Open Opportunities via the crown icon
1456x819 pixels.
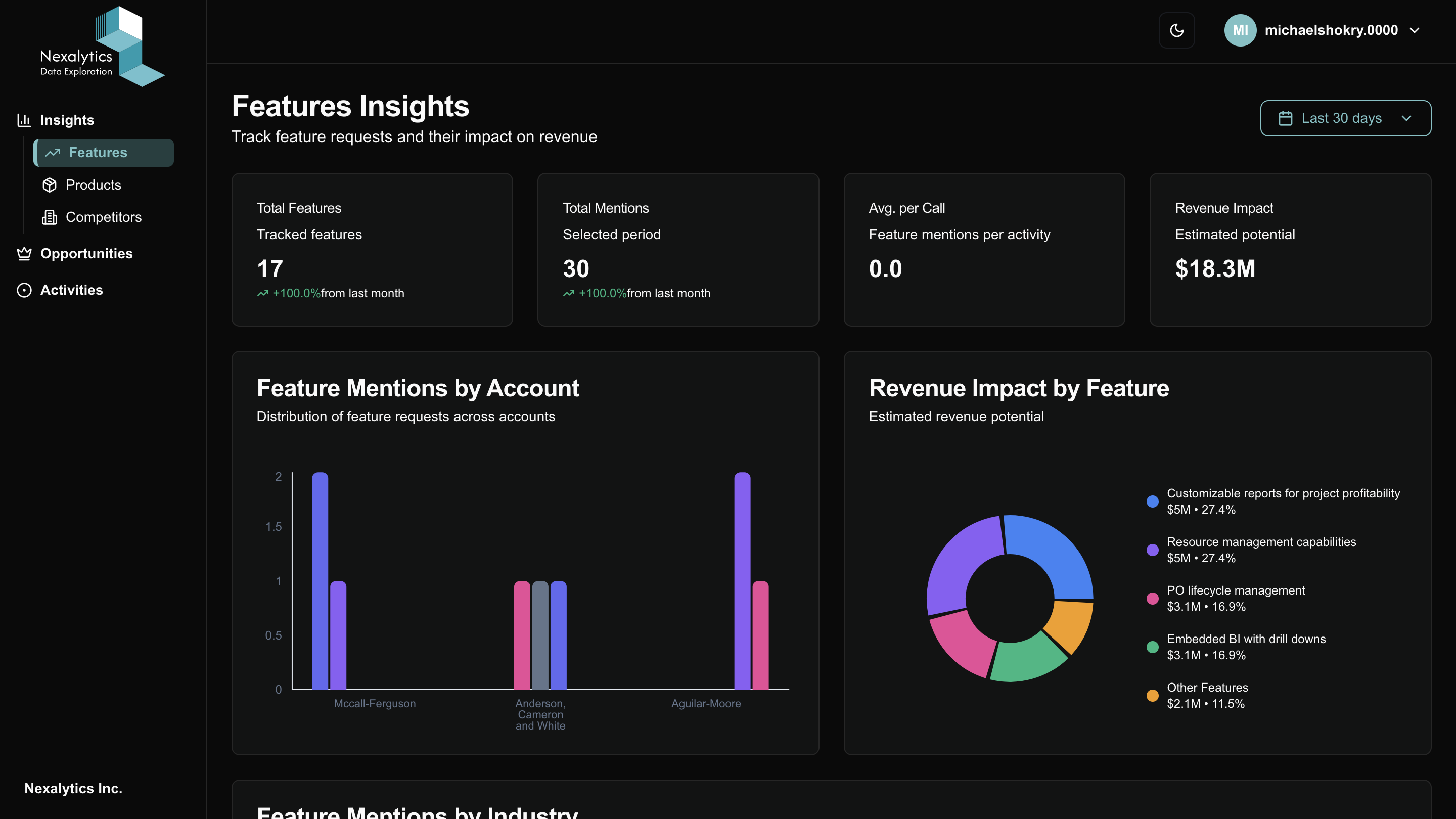24,254
